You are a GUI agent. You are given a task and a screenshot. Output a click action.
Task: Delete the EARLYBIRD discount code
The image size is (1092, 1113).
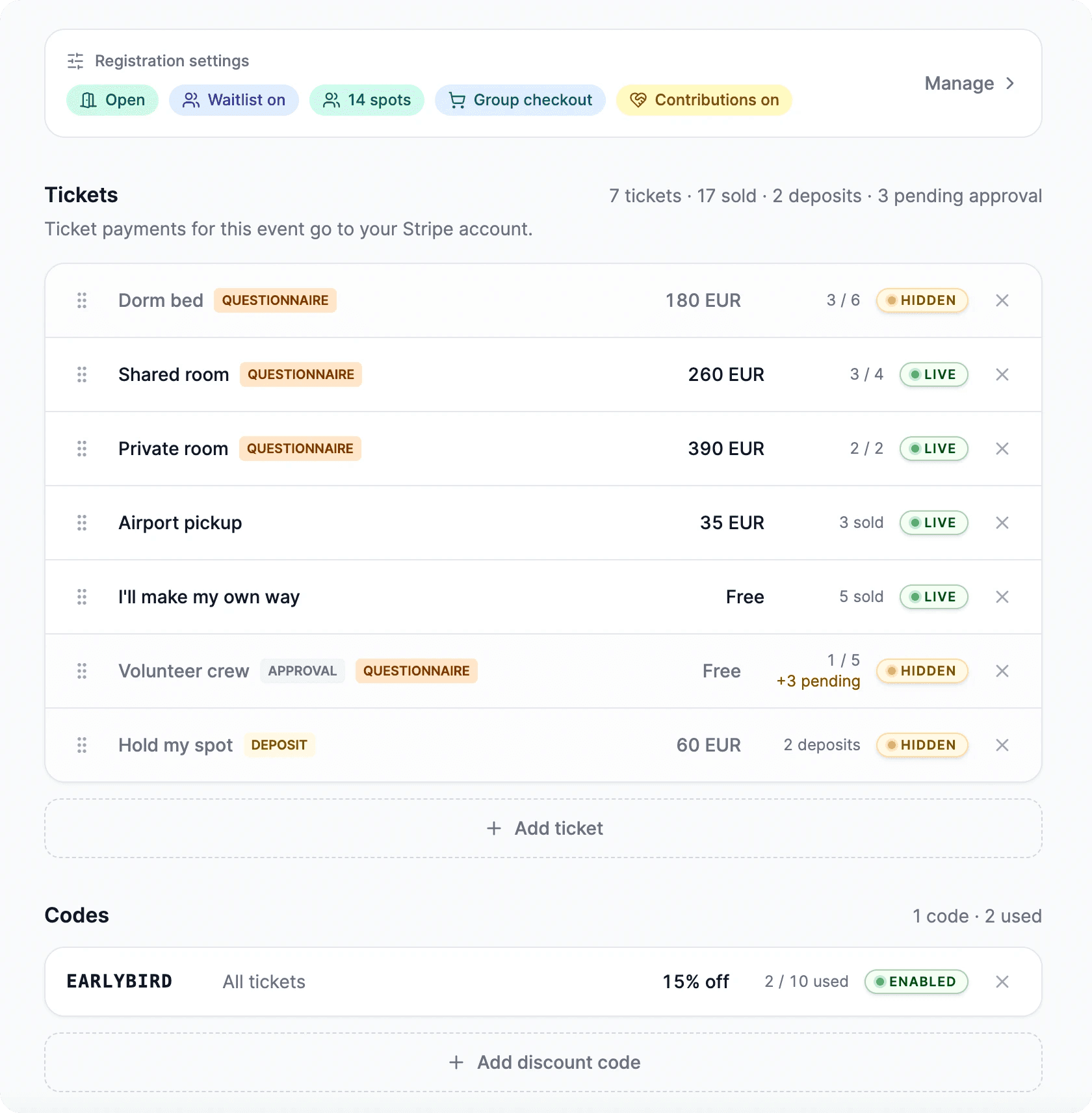coord(1002,982)
